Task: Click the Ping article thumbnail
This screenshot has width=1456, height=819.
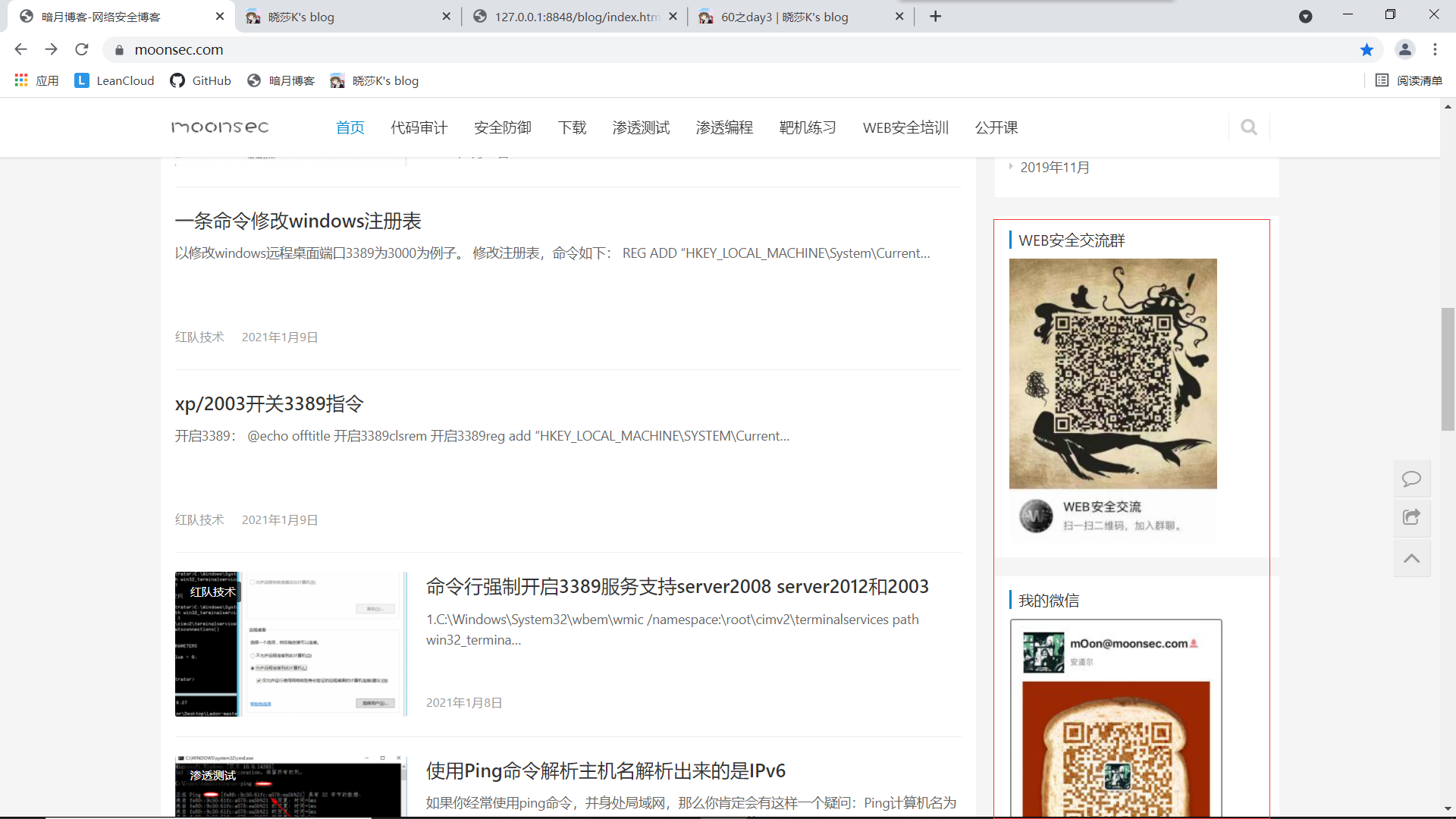Action: 291,786
